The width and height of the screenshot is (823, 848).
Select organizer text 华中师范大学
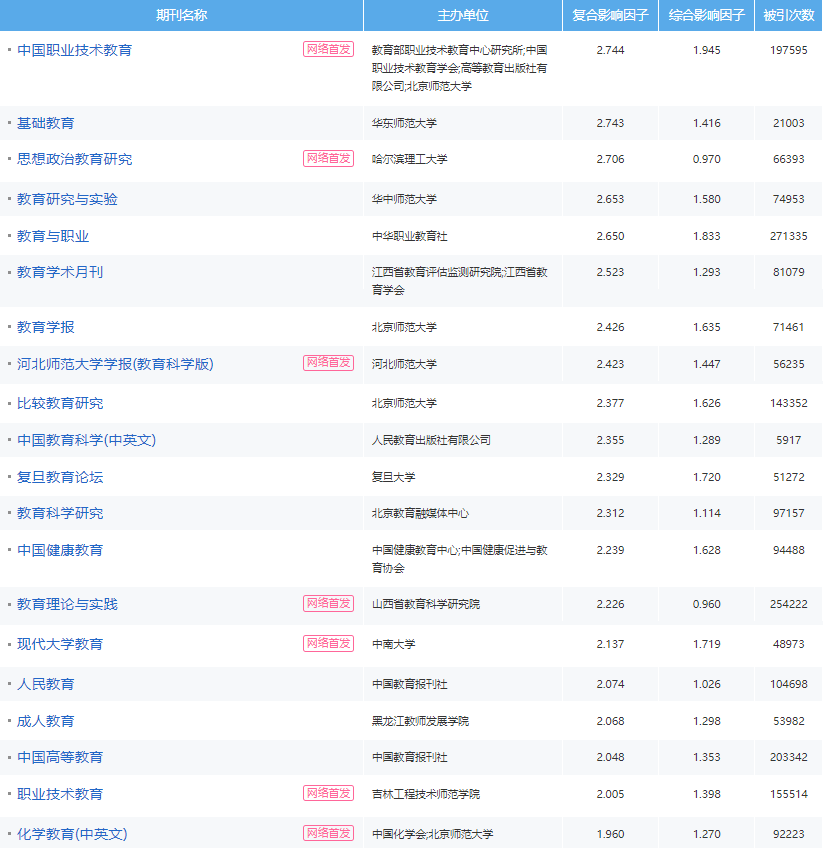[x=404, y=200]
